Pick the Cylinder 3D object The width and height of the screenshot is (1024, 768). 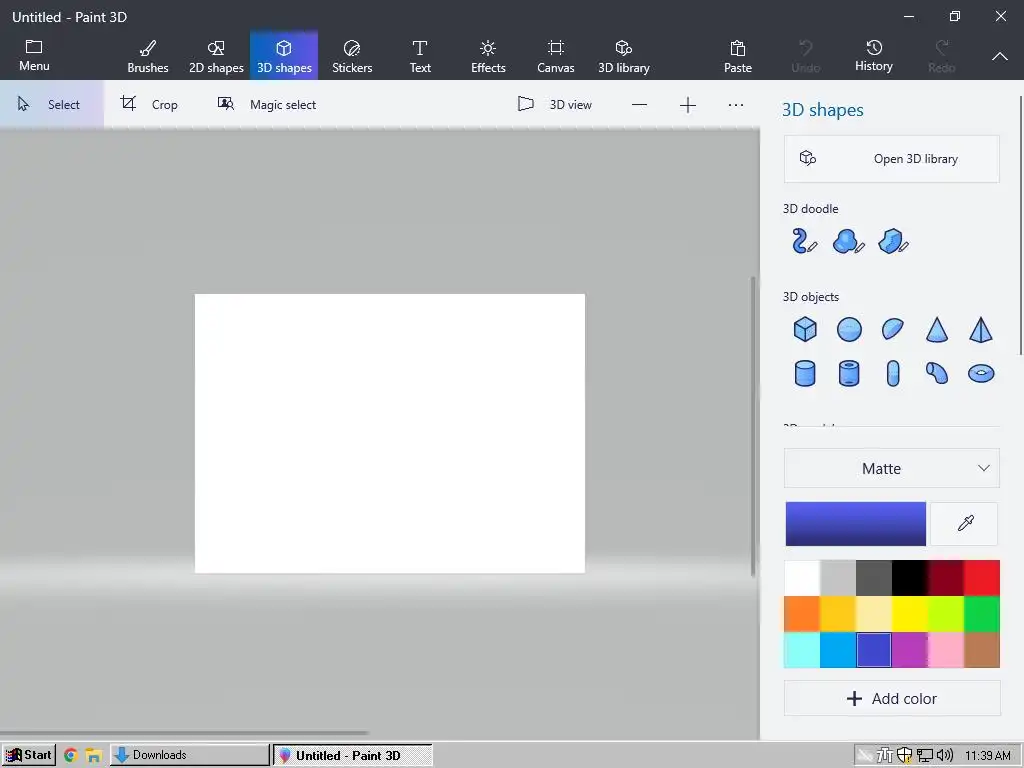tap(805, 374)
